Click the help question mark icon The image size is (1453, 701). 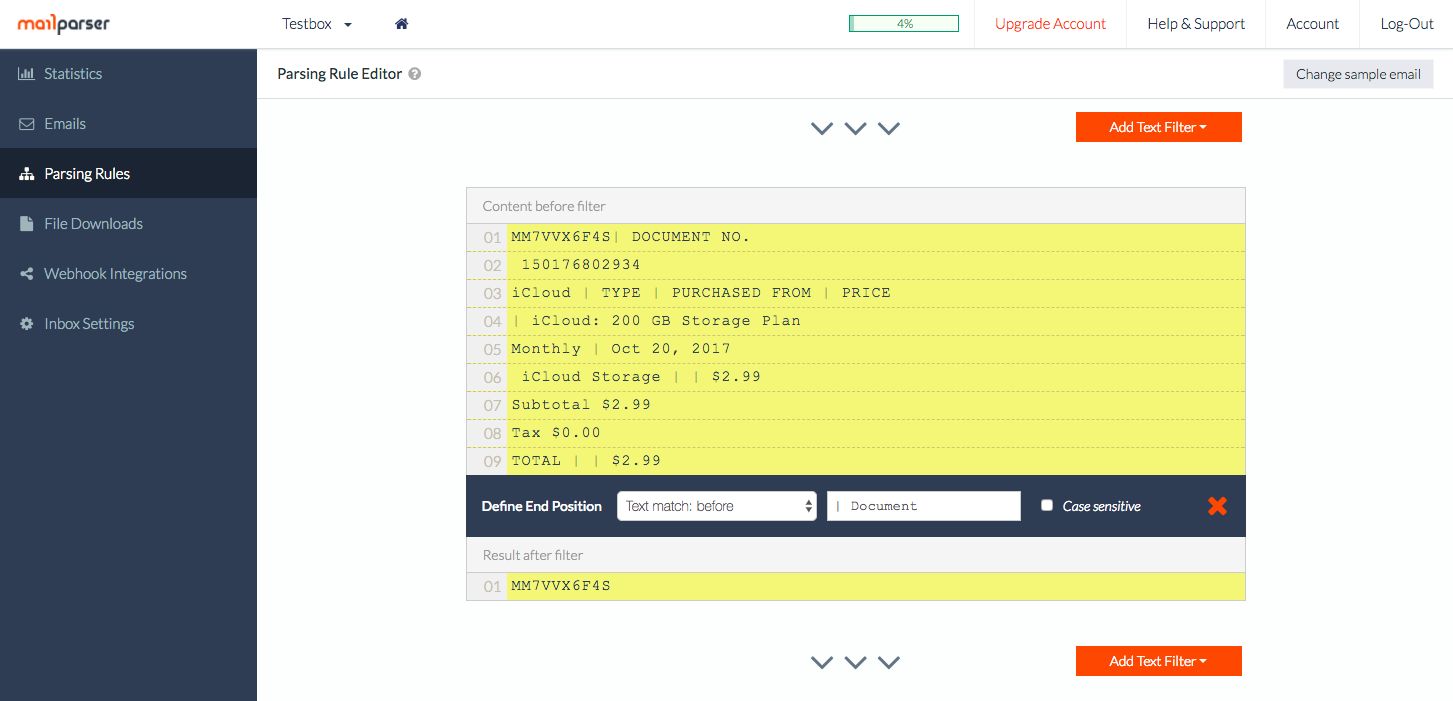tap(414, 74)
